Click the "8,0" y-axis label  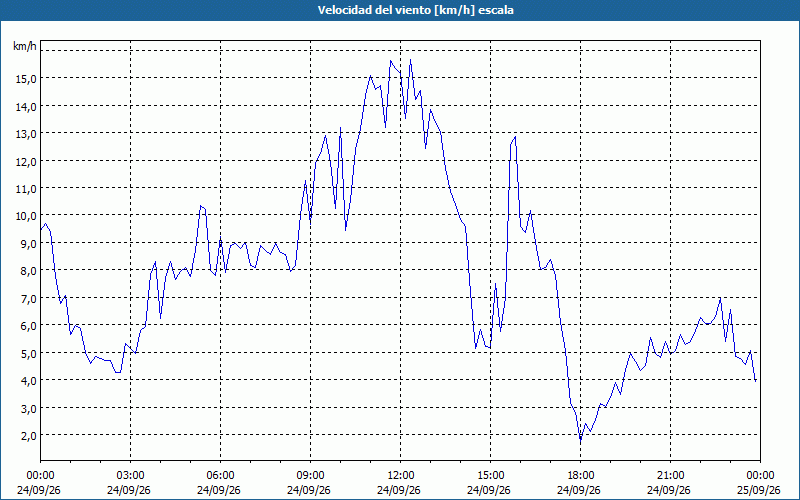28,271
